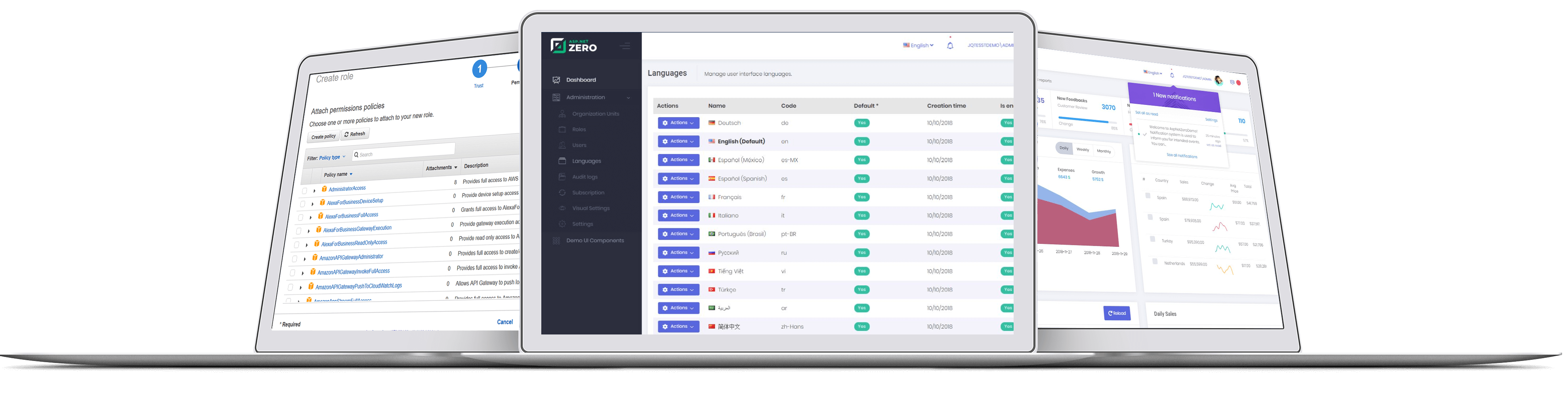
Task: Click the Create policy button
Action: point(323,137)
